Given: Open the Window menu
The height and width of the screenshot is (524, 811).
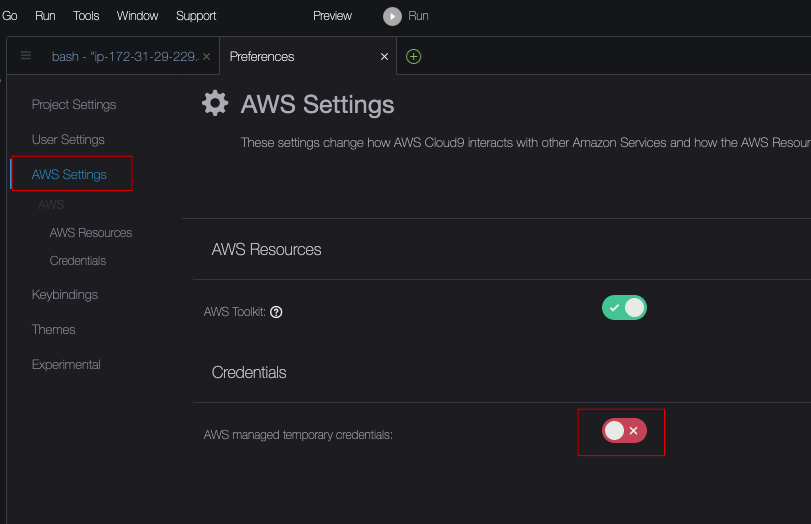Looking at the screenshot, I should click(137, 16).
